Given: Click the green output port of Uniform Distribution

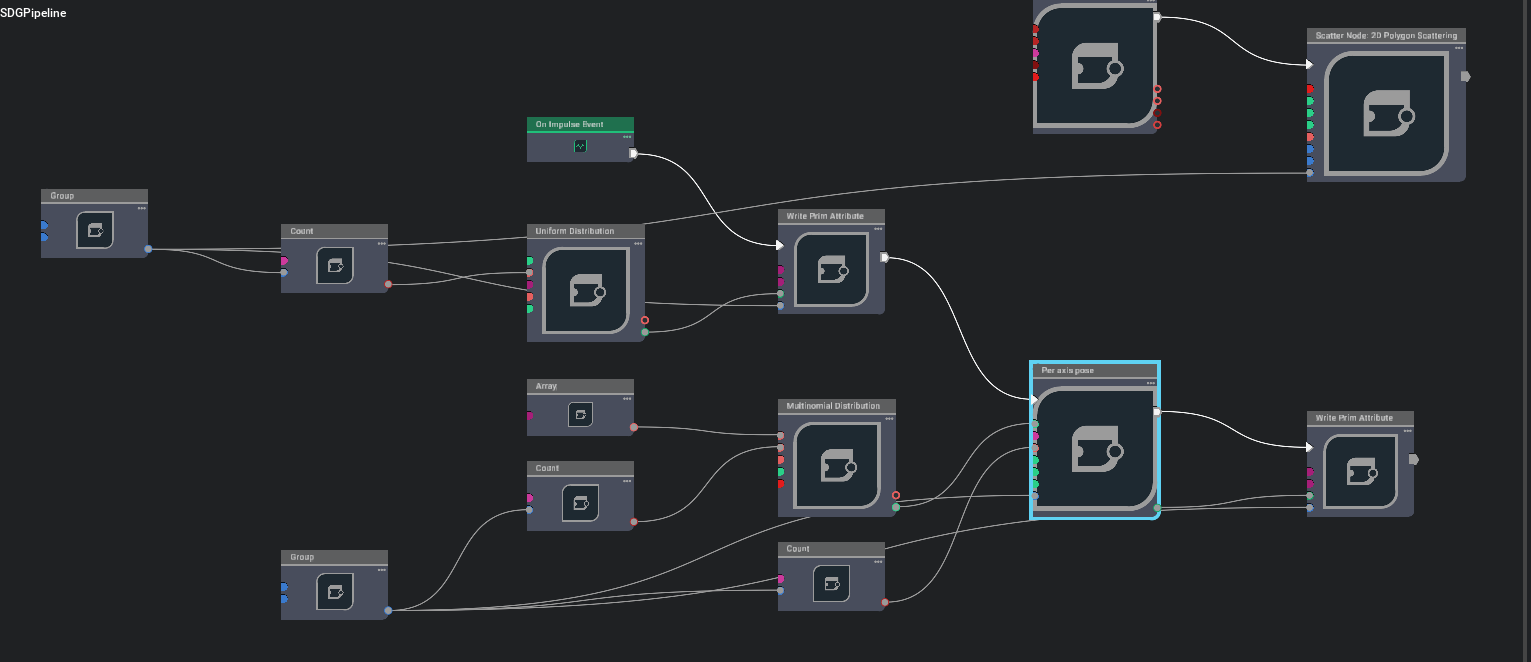Looking at the screenshot, I should pyautogui.click(x=646, y=332).
